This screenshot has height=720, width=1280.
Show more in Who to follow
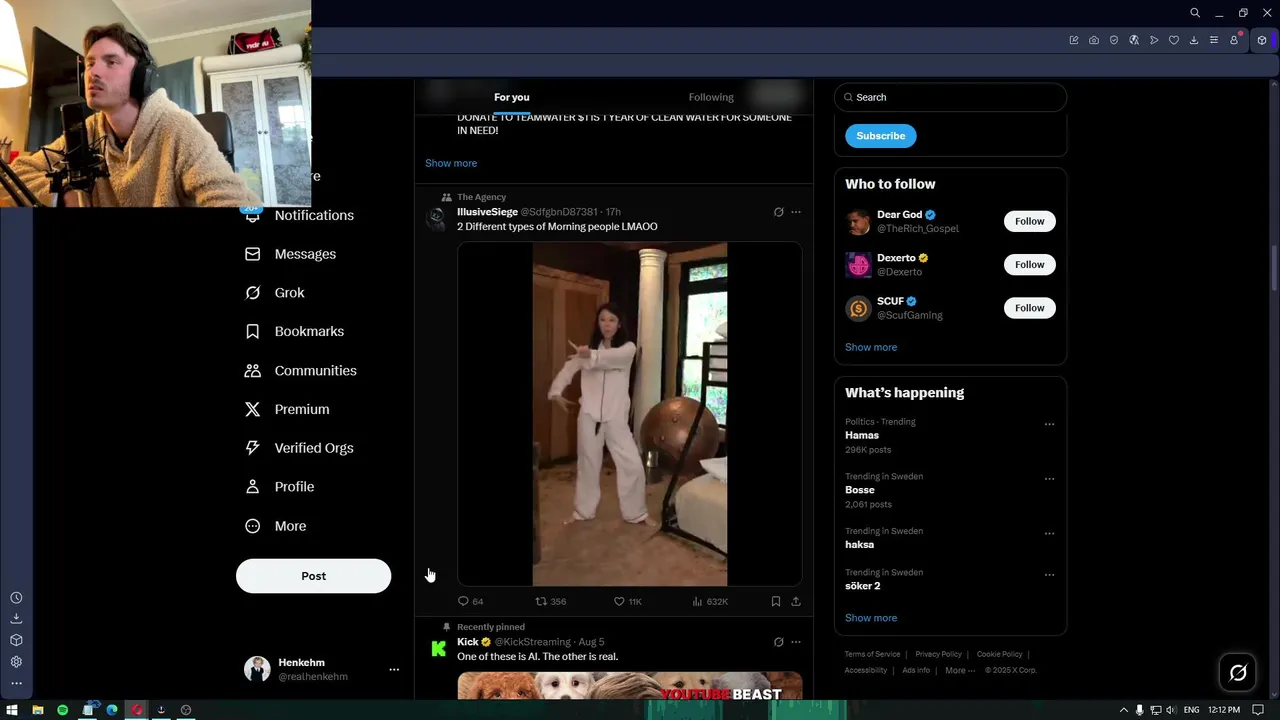871,347
